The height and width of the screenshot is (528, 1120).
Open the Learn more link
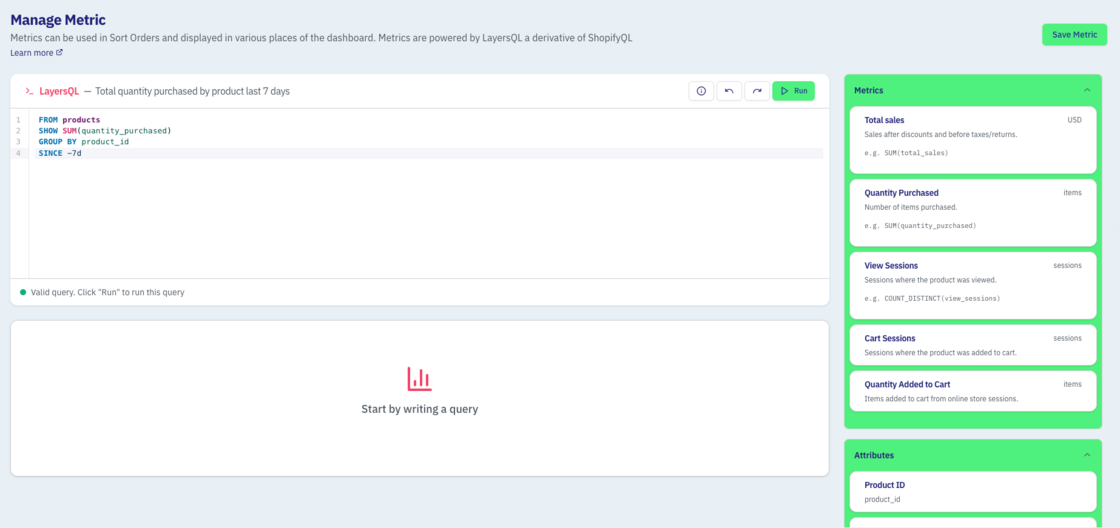[36, 53]
